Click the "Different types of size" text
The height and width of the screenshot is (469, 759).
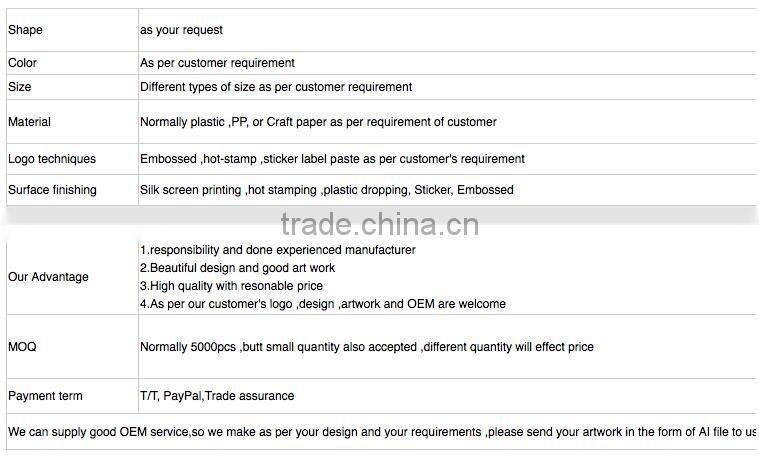(276, 87)
